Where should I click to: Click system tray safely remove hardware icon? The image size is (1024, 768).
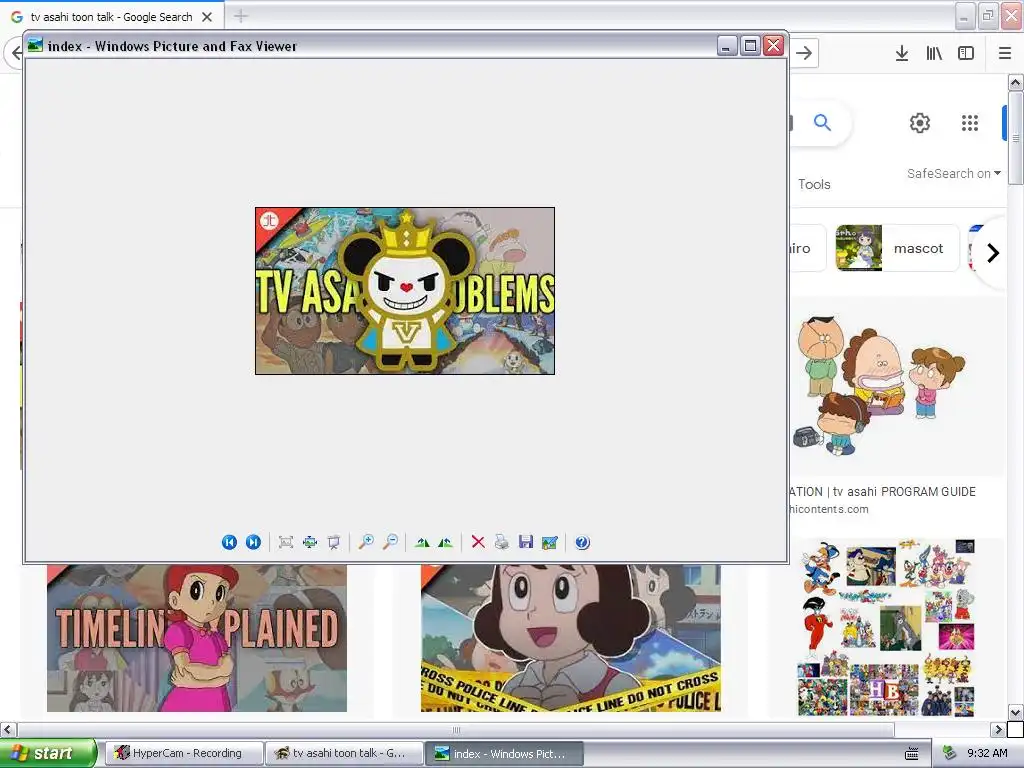click(949, 753)
